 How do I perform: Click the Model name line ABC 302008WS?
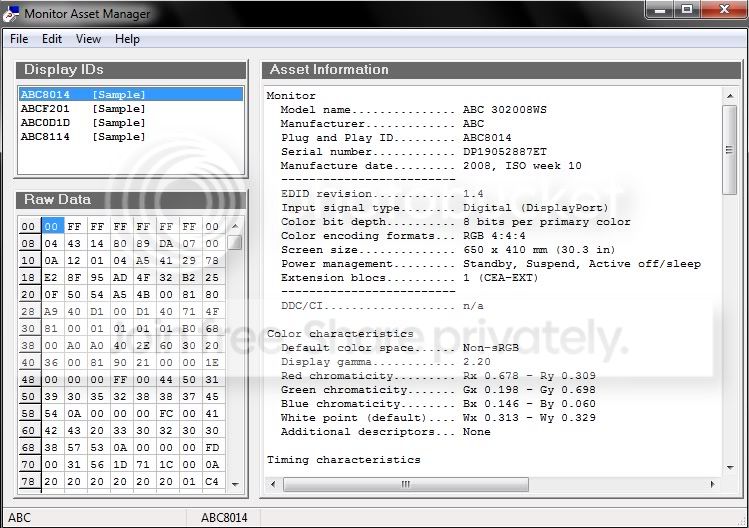pos(414,109)
